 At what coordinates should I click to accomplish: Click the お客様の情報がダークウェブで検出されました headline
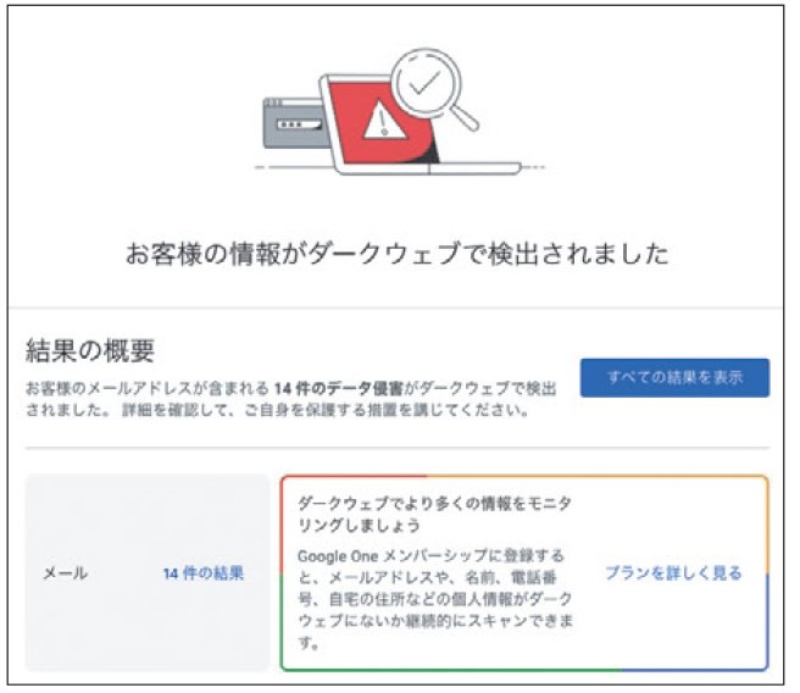[x=397, y=253]
